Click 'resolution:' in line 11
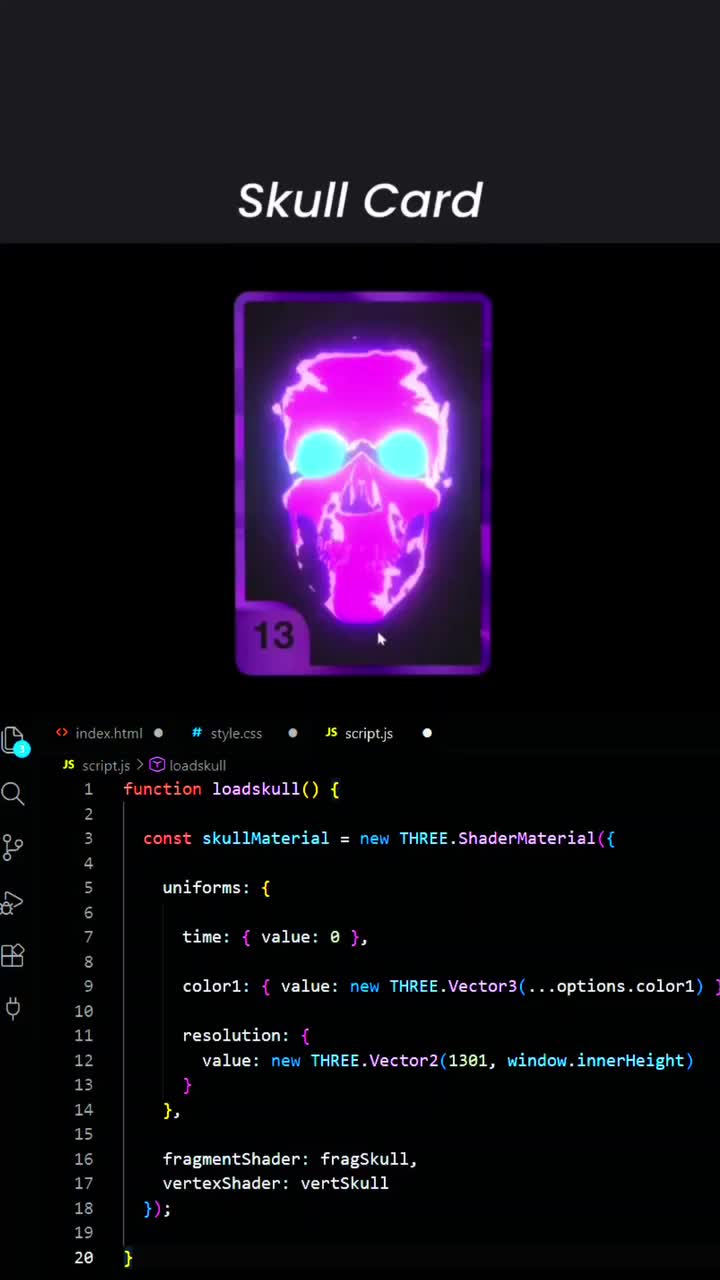The image size is (720, 1280). point(236,1035)
